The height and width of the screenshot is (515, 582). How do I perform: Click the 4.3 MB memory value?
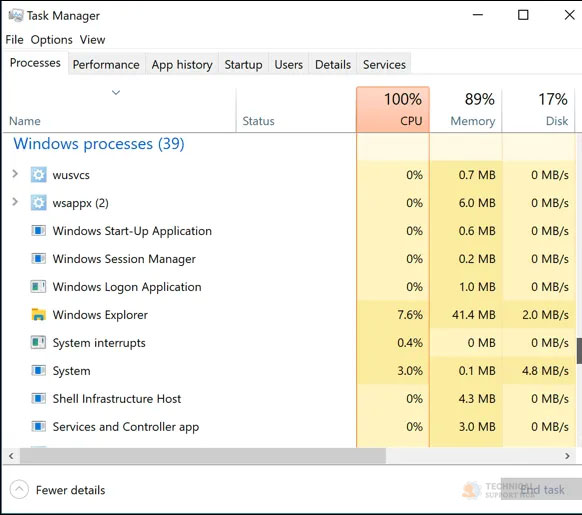coord(477,398)
